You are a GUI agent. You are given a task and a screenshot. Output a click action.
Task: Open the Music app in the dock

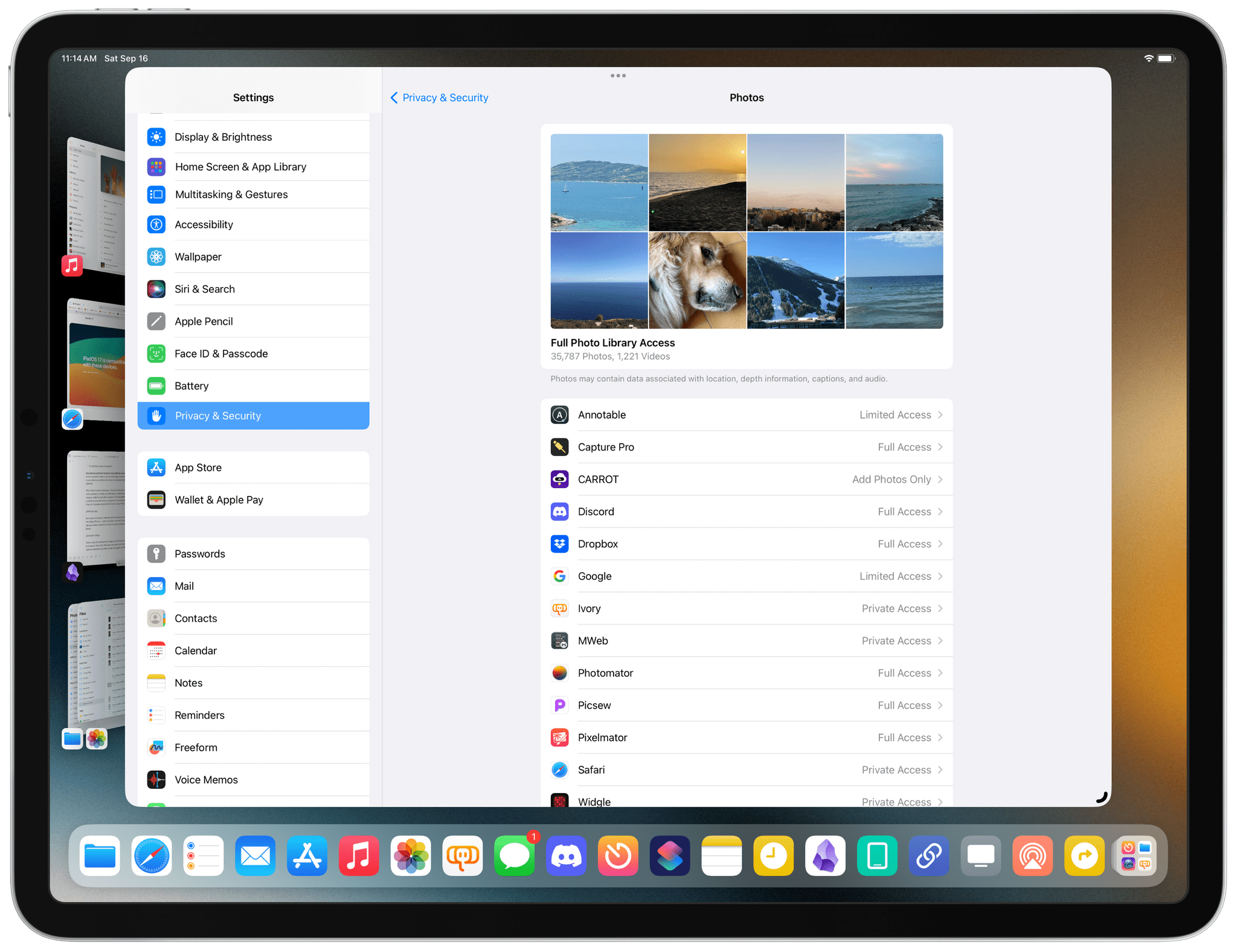[x=359, y=856]
